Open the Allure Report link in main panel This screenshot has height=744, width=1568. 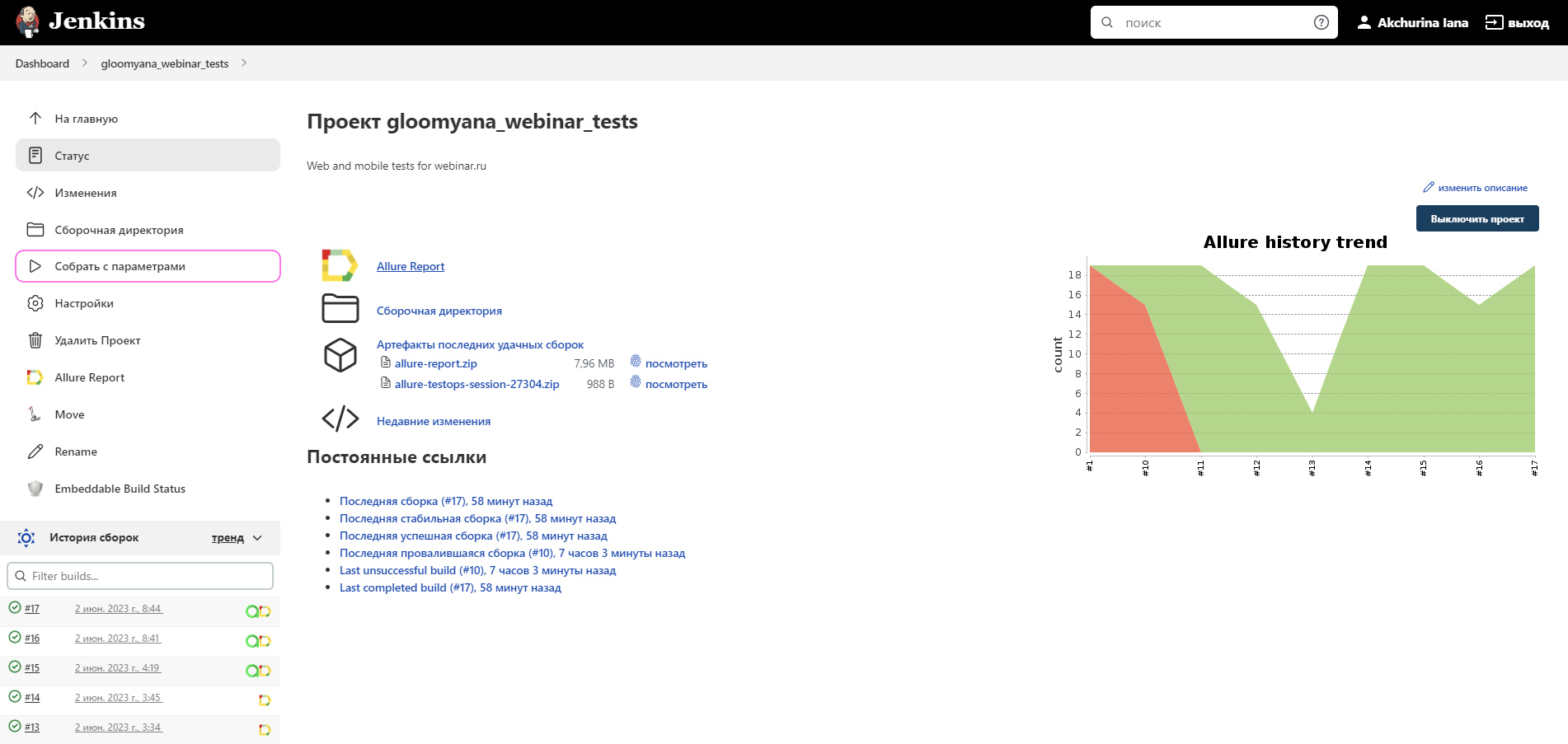(411, 266)
